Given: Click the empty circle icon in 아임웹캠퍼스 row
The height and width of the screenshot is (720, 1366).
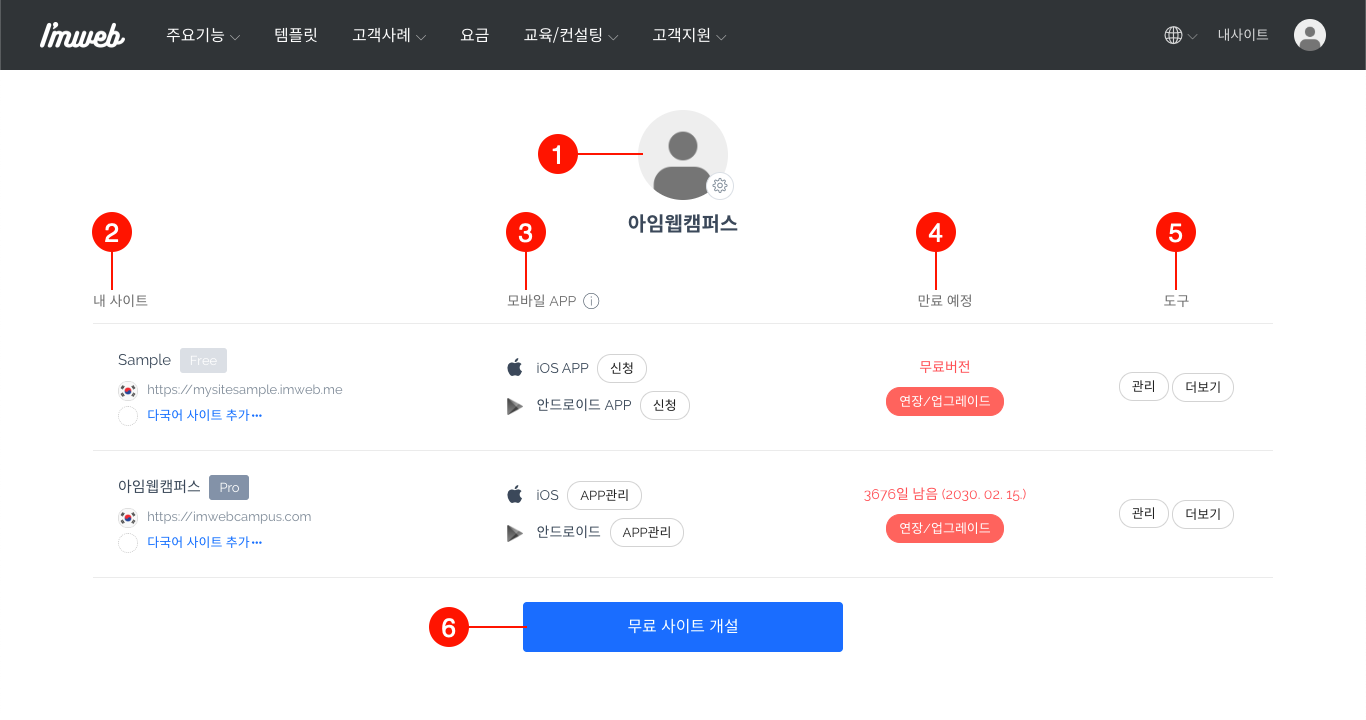Looking at the screenshot, I should pyautogui.click(x=128, y=543).
